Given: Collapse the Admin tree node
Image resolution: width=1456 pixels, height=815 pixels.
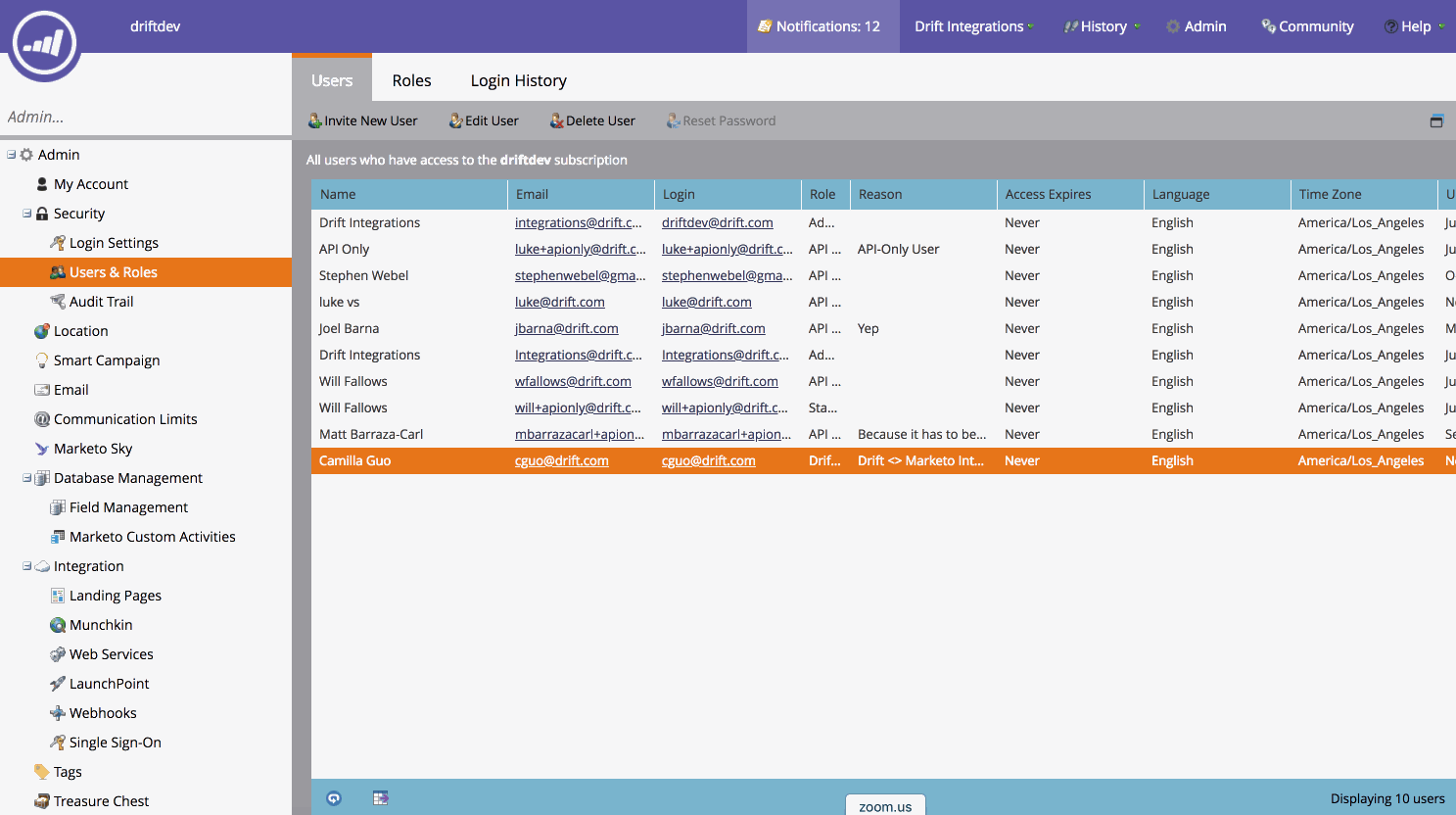Looking at the screenshot, I should (12, 155).
